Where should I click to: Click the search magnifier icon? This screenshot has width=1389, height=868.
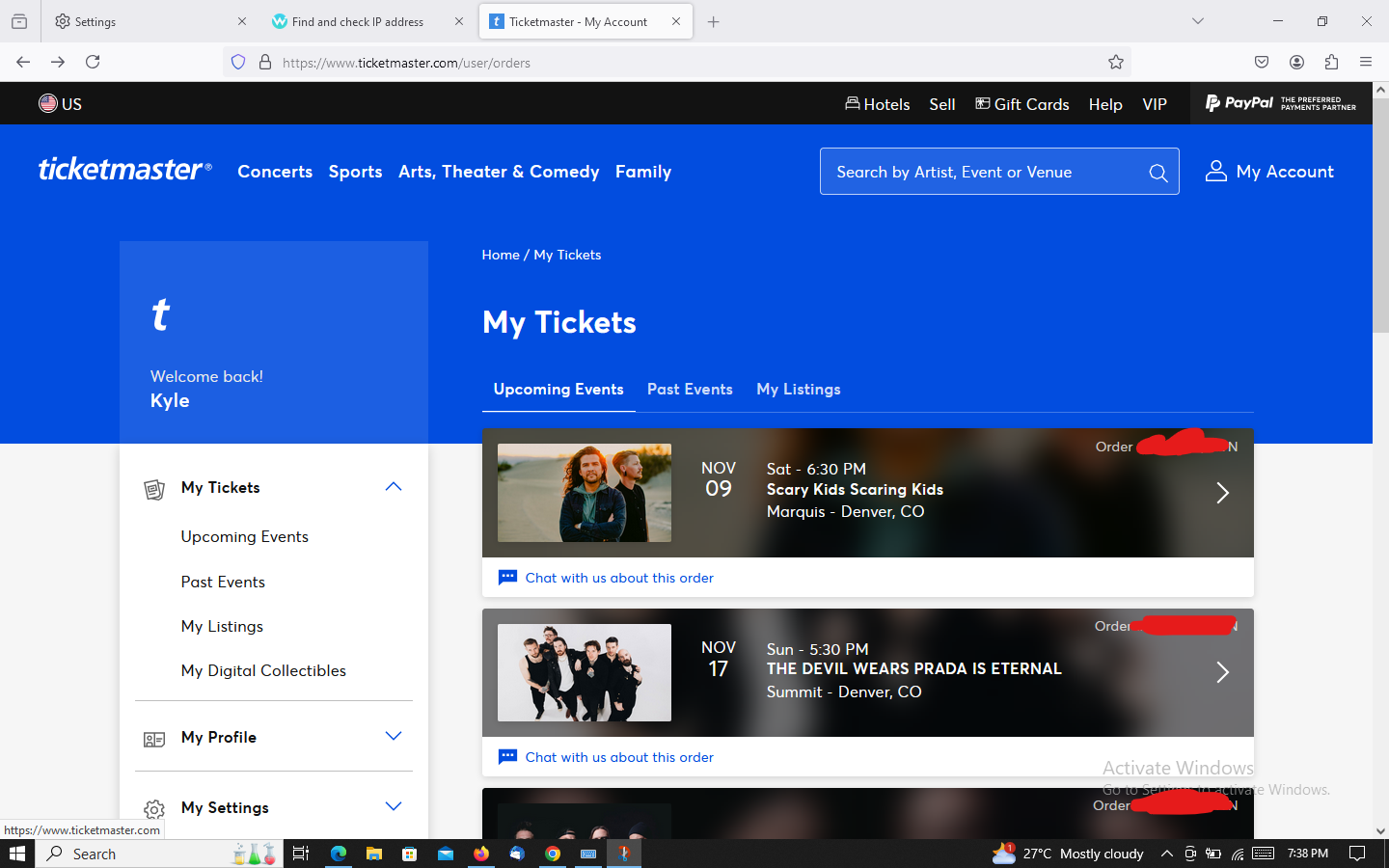(1158, 173)
